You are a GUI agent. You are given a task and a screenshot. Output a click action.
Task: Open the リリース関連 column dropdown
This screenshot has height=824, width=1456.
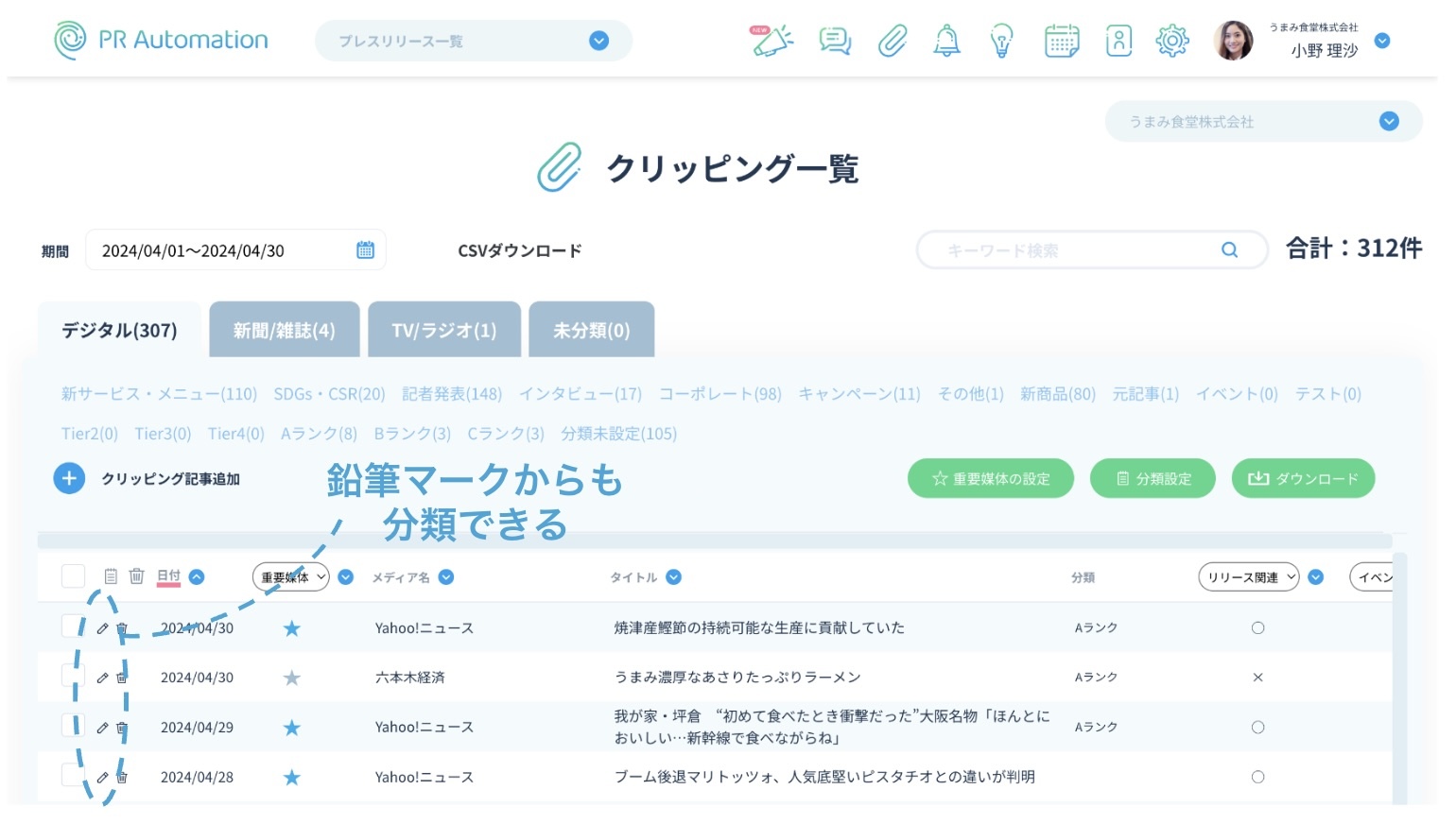(x=1248, y=577)
